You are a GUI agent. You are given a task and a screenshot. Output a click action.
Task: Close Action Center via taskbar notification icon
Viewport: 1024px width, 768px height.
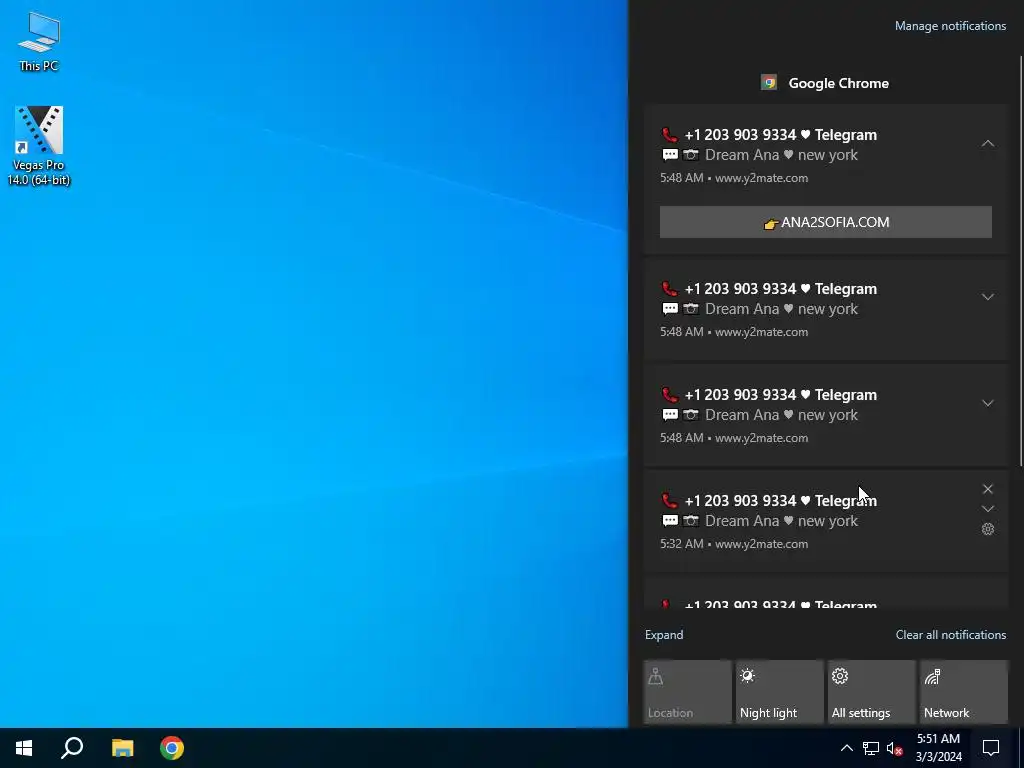pos(991,748)
